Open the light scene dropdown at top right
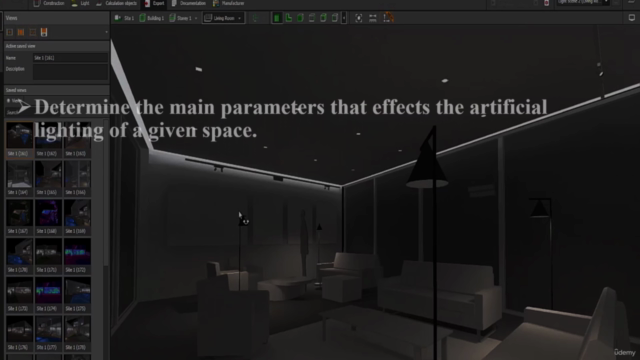640x360 pixels. coord(583,2)
